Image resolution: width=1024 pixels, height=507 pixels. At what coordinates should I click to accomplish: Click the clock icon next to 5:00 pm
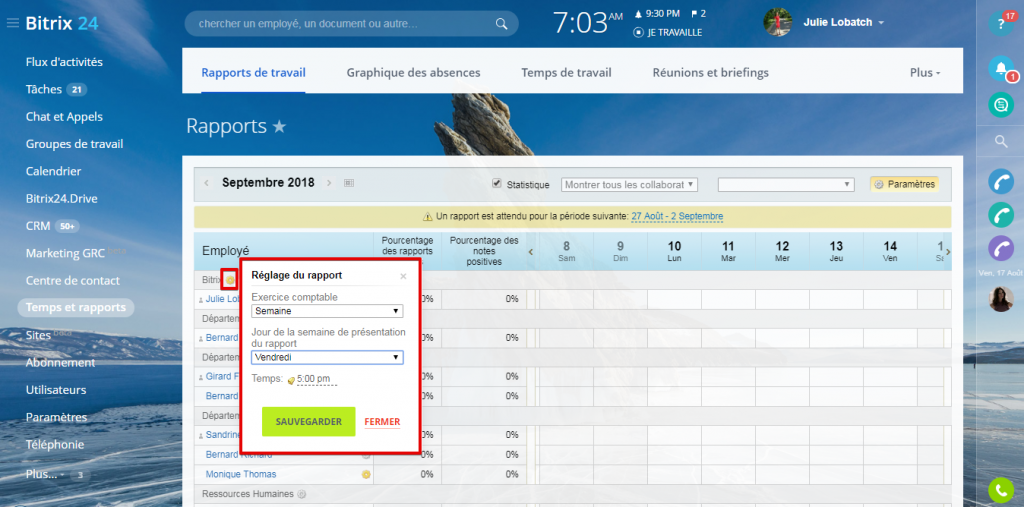(x=291, y=380)
